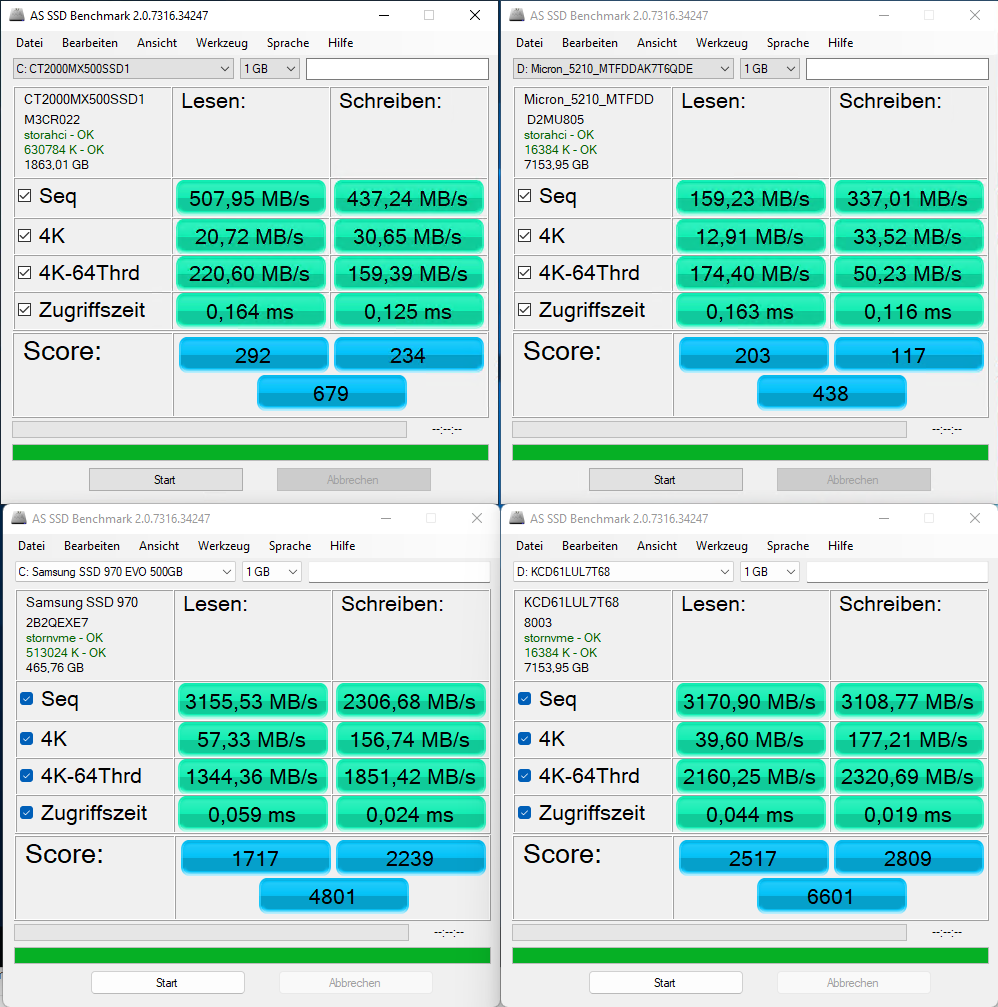
Task: Open Werkzeug menu in KCD61LUL7T68 window
Action: [x=721, y=546]
